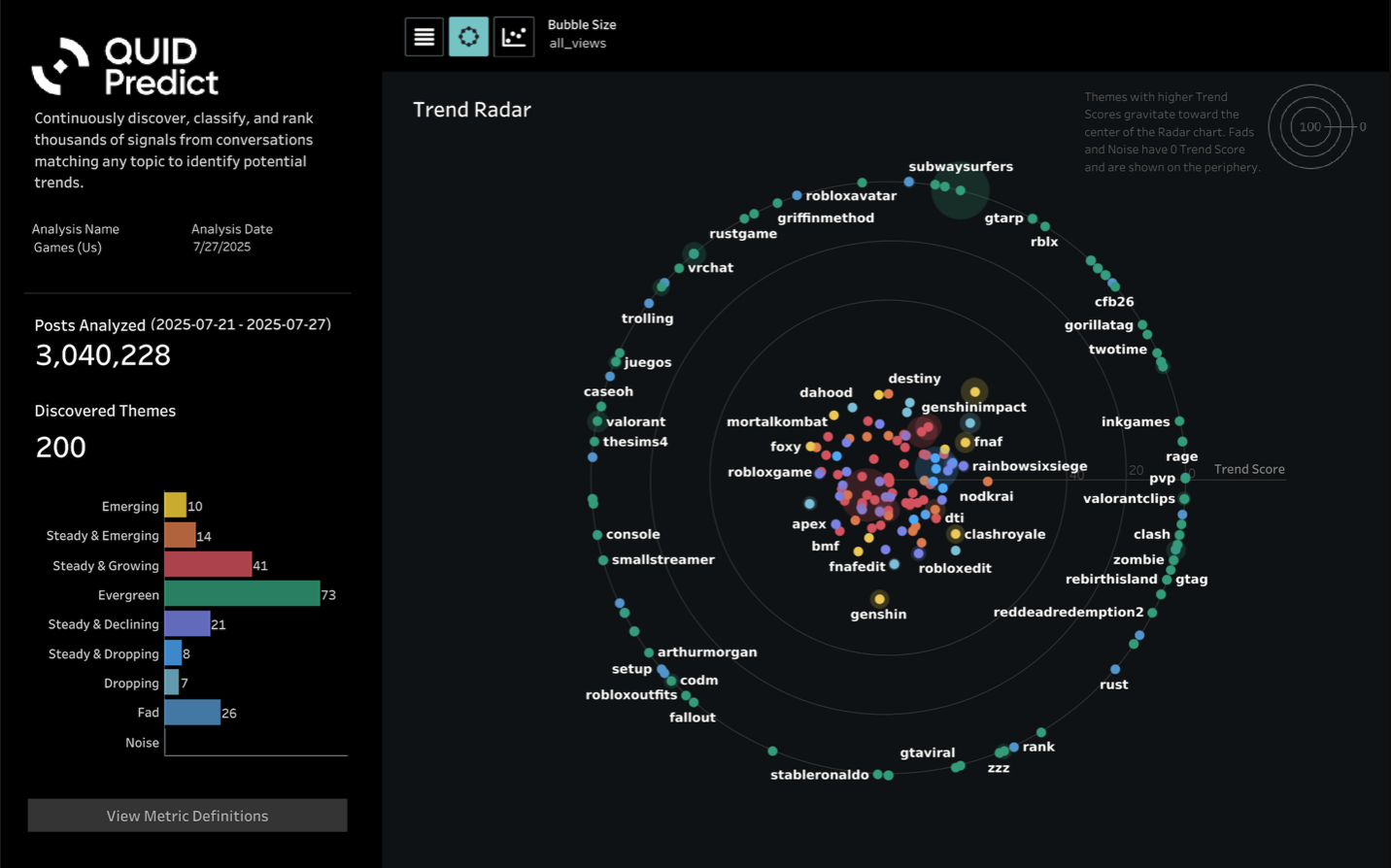Click the trend score legend circles
The width and height of the screenshot is (1391, 868).
[x=1310, y=127]
